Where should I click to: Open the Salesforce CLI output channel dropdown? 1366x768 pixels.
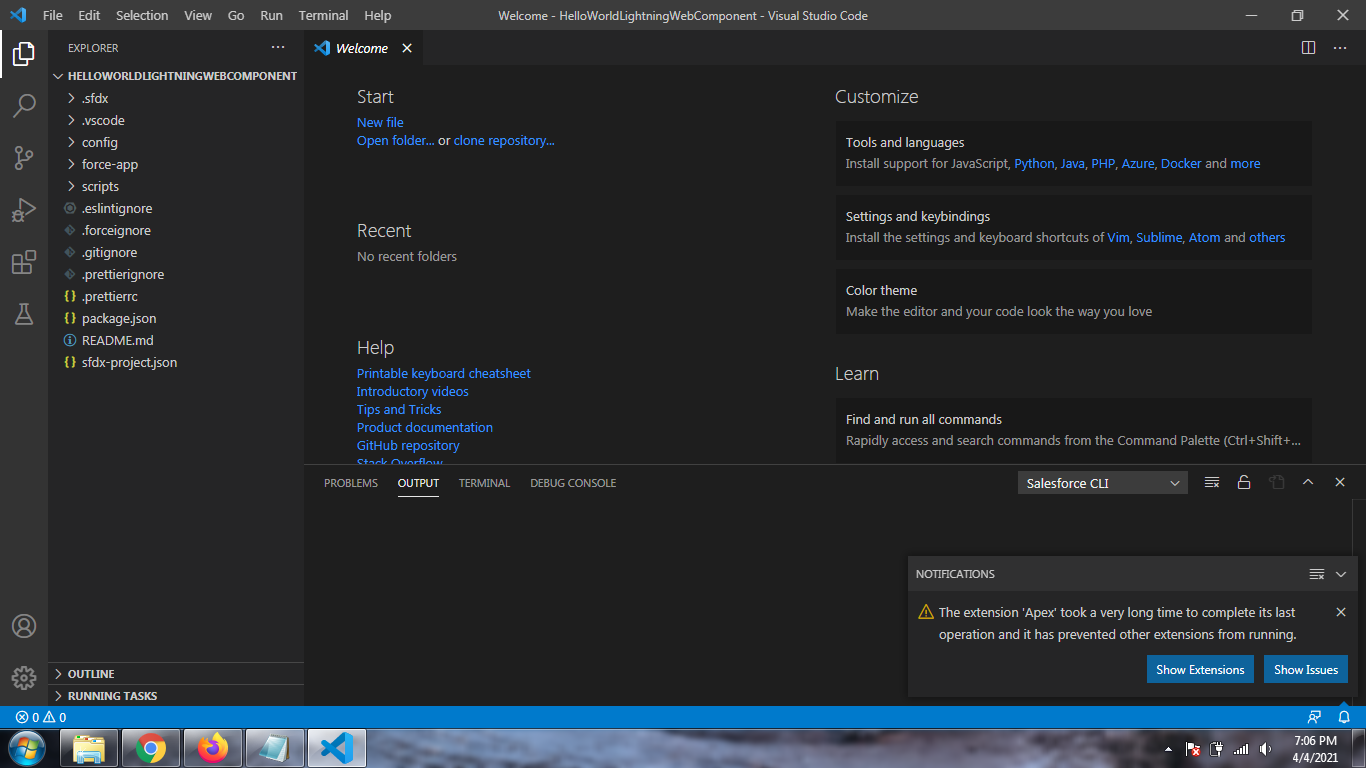(x=1102, y=482)
